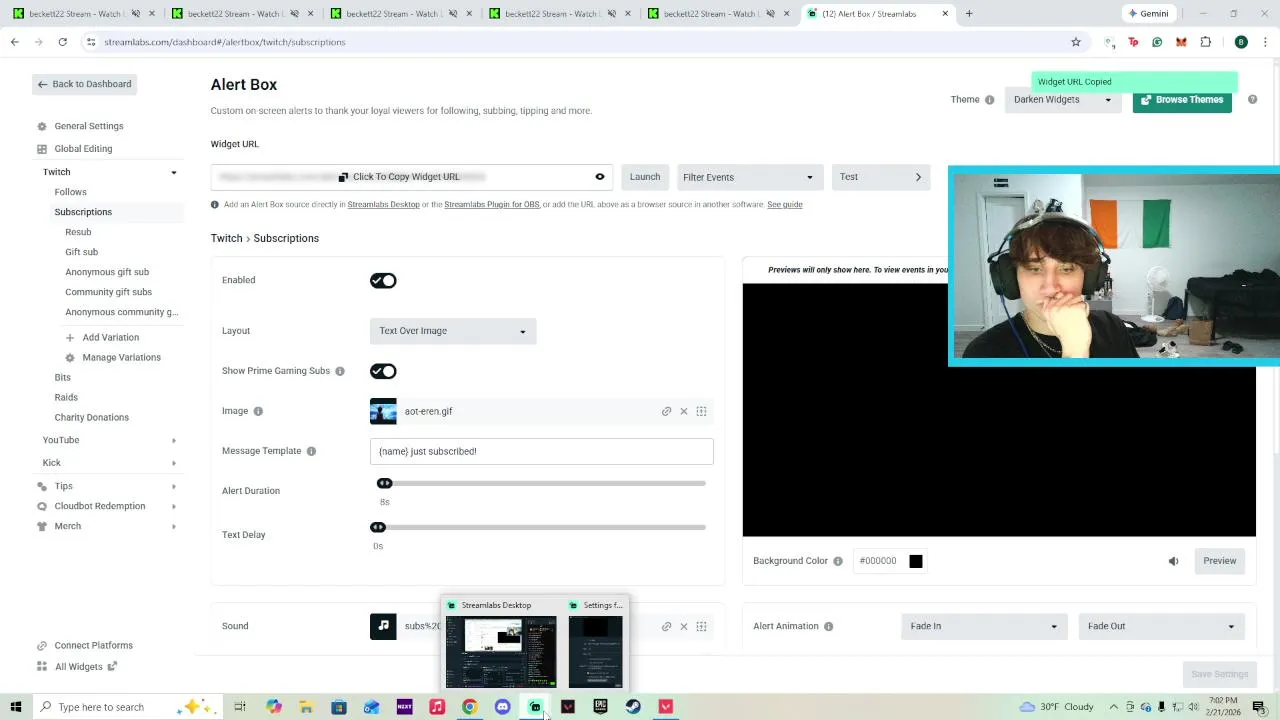Mute preview with the speaker icon
This screenshot has height=720, width=1280.
click(x=1173, y=561)
